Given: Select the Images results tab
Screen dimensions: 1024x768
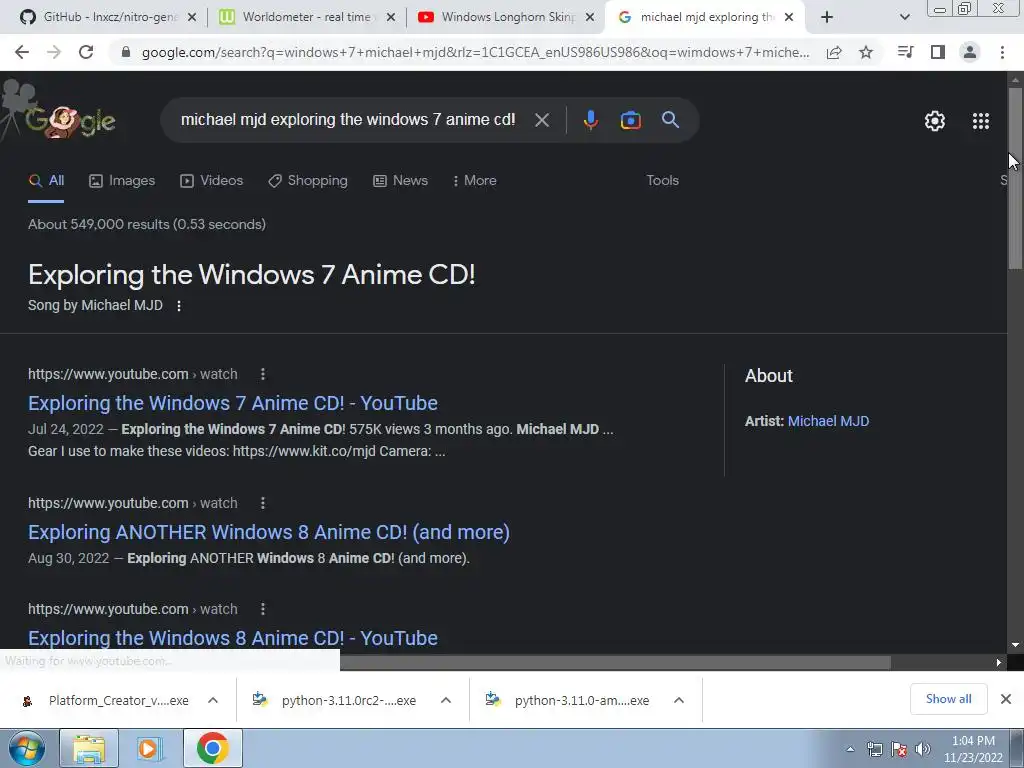Looking at the screenshot, I should 122,181.
